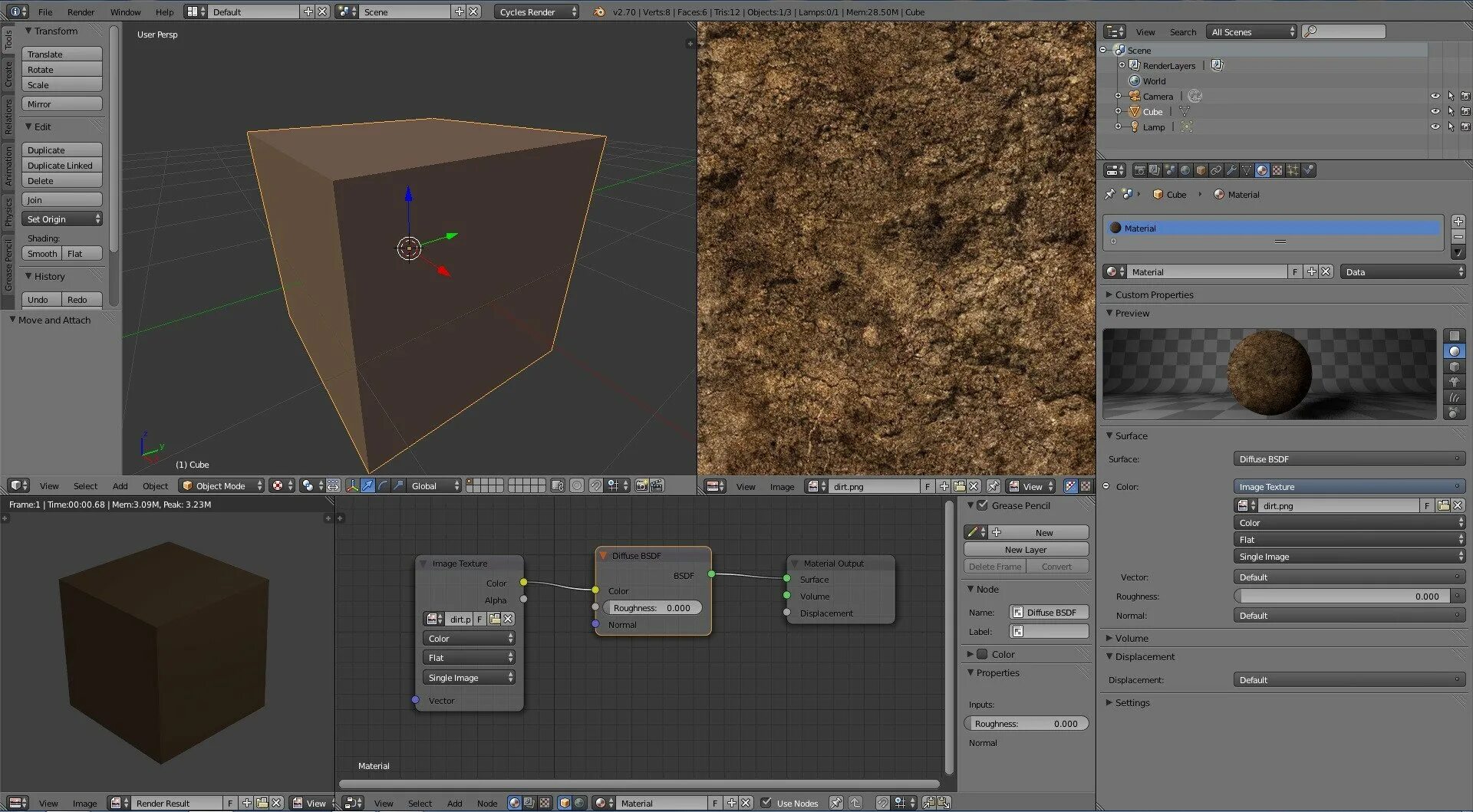Screen dimensions: 1473x812
Task: Open the Window menu
Action: click(x=125, y=12)
